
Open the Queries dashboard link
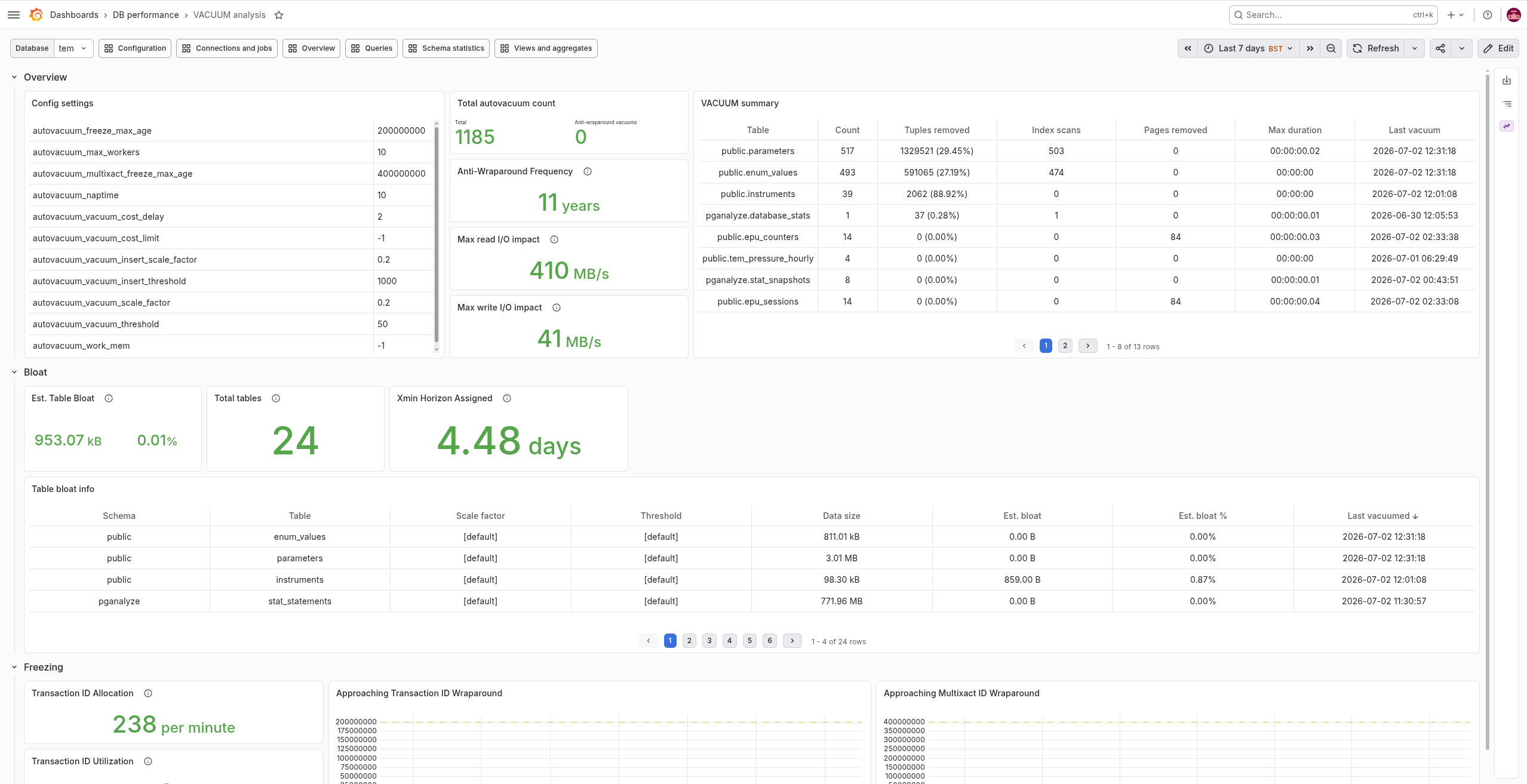(371, 48)
